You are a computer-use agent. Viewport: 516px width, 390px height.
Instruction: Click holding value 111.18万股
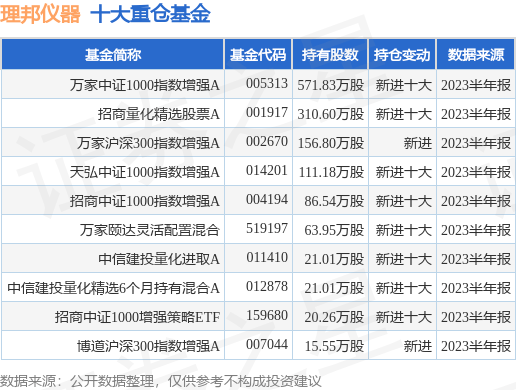click(x=331, y=172)
